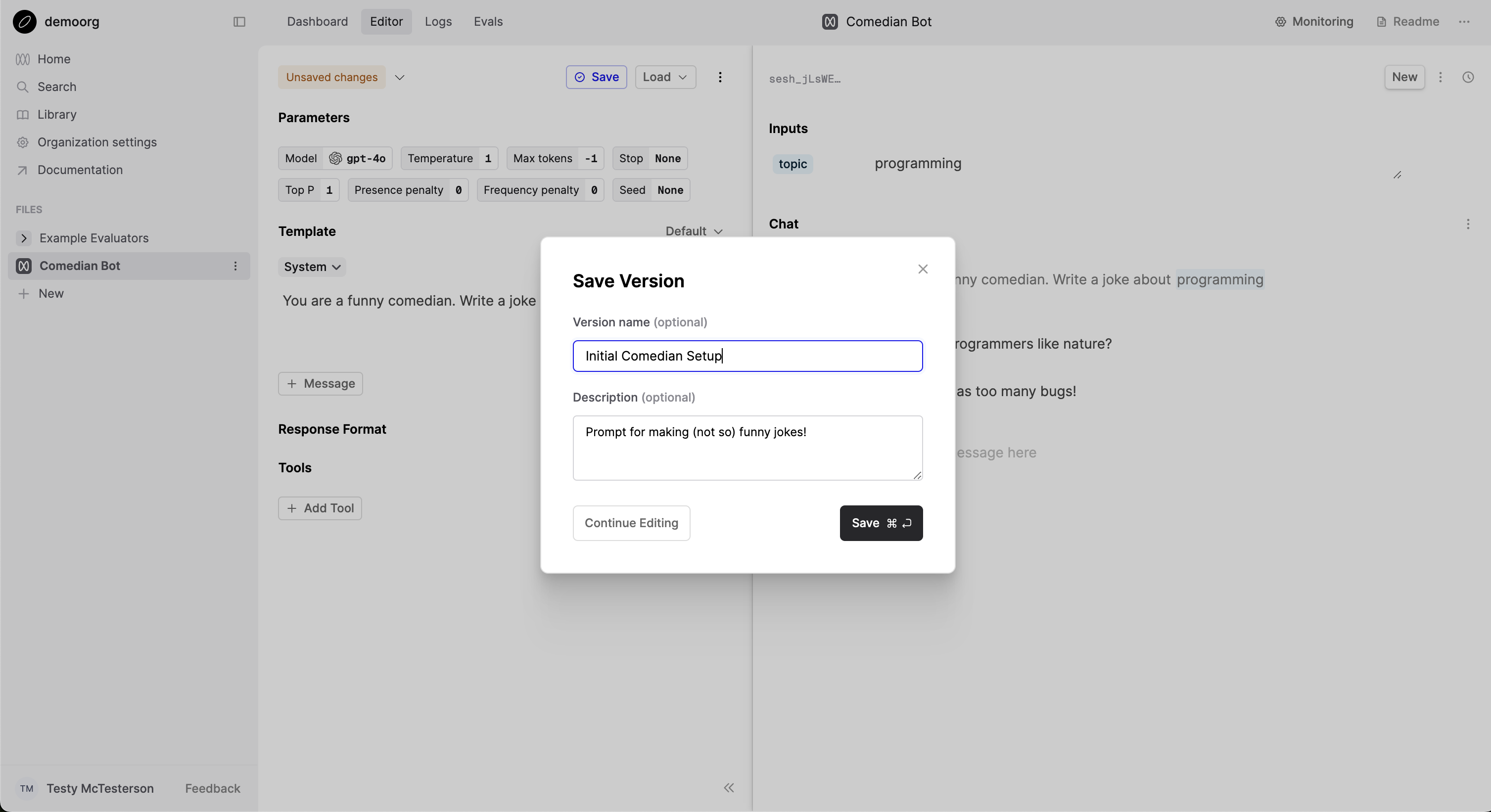Open the Chat panel three-dot menu
The width and height of the screenshot is (1491, 812).
click(x=1468, y=225)
